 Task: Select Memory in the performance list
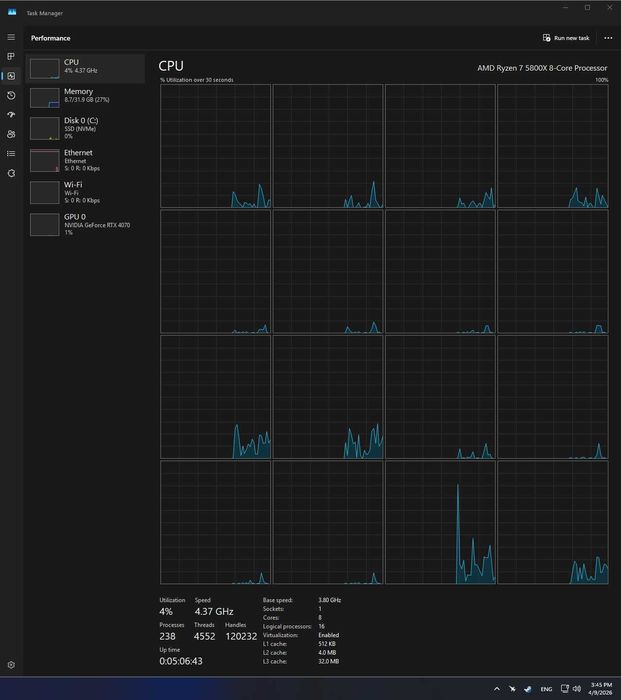click(x=85, y=98)
